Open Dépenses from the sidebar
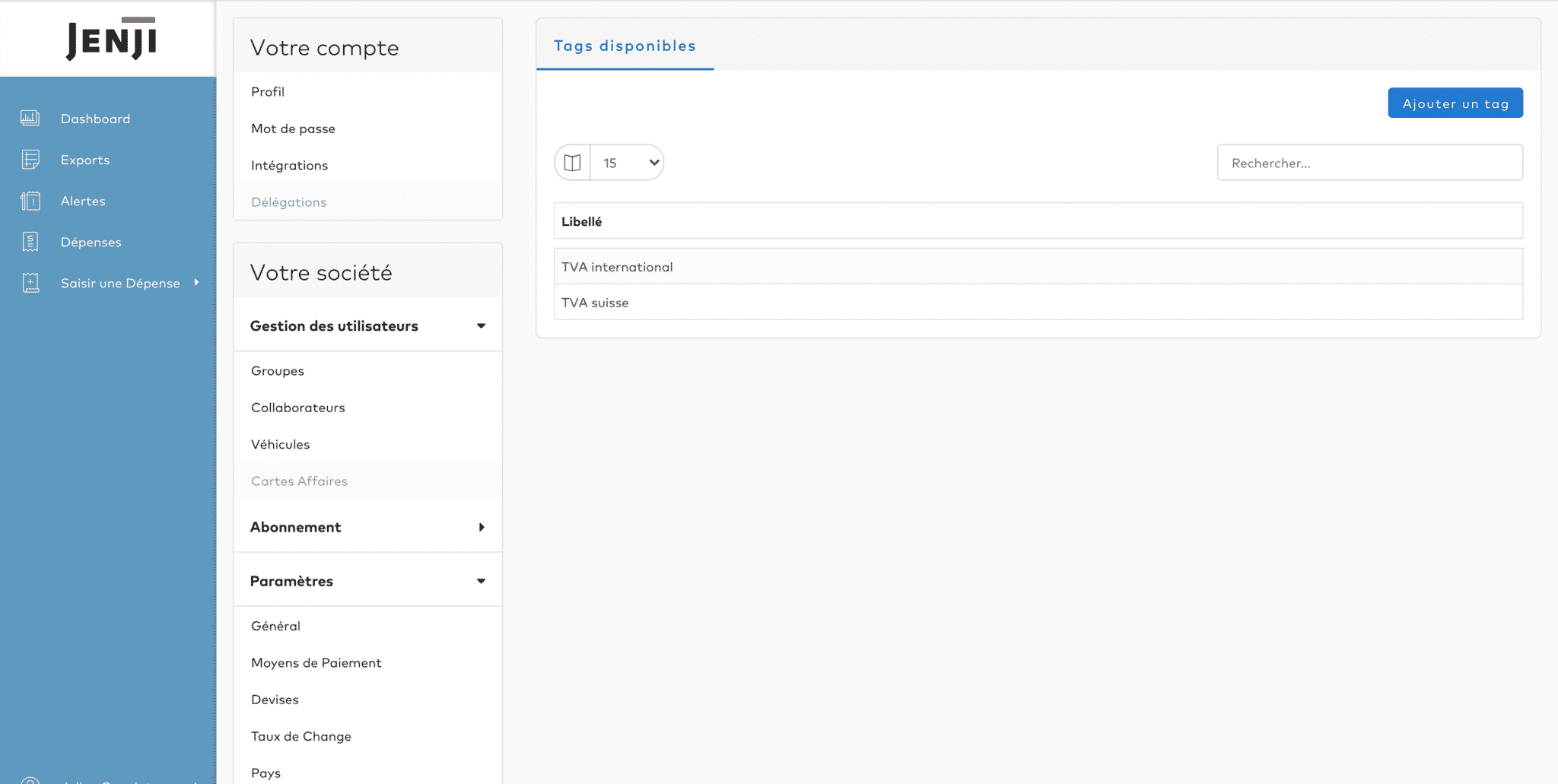1558x784 pixels. click(91, 242)
